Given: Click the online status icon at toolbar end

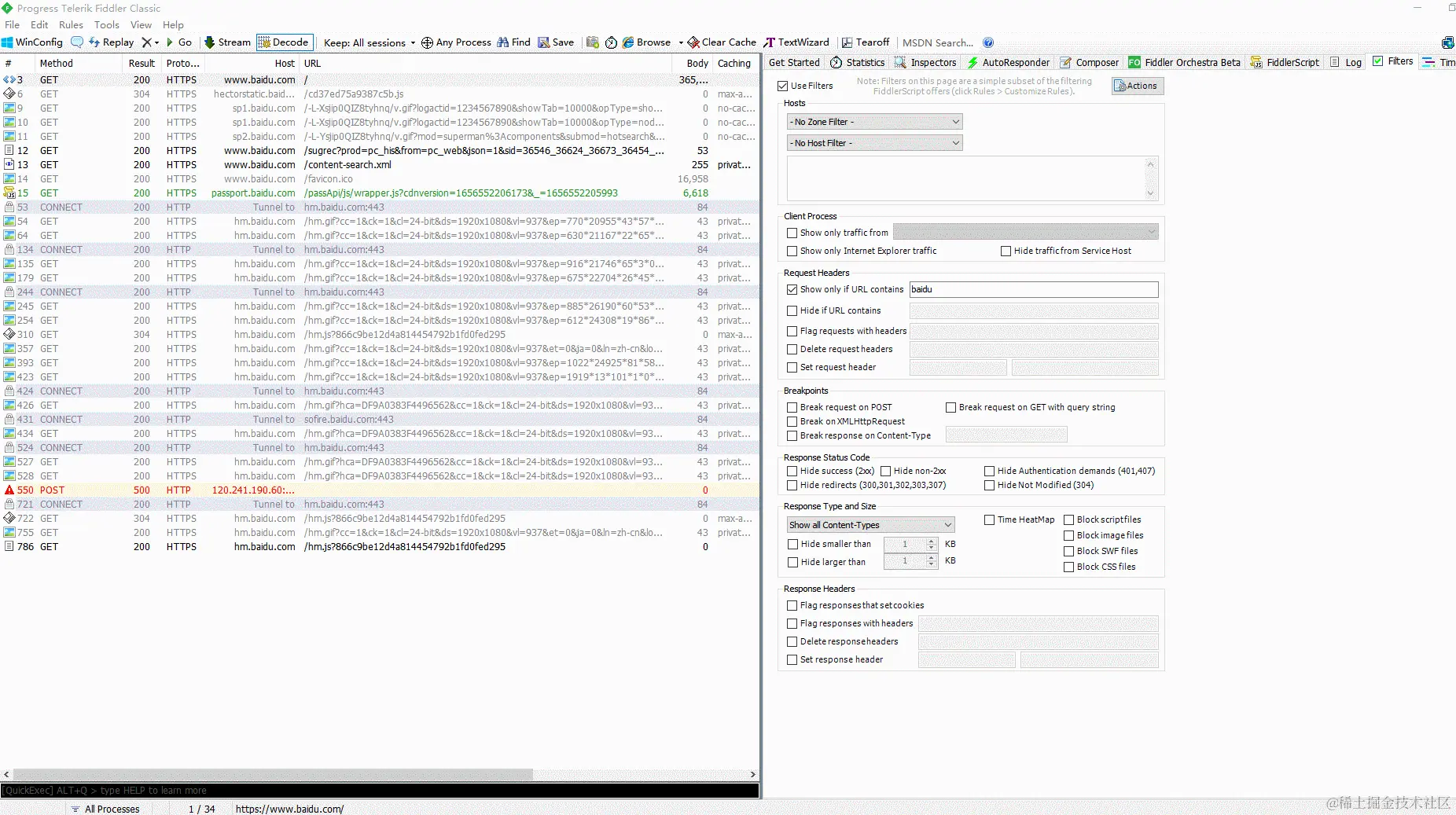Looking at the screenshot, I should click(1447, 42).
